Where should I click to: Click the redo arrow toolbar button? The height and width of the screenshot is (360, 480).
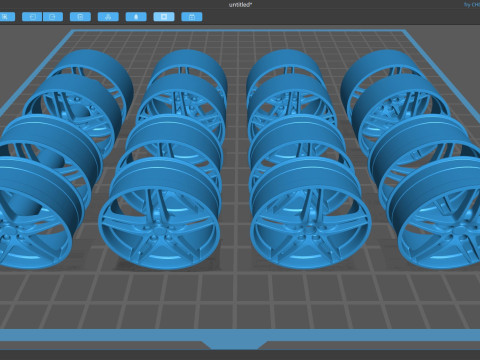pos(53,17)
